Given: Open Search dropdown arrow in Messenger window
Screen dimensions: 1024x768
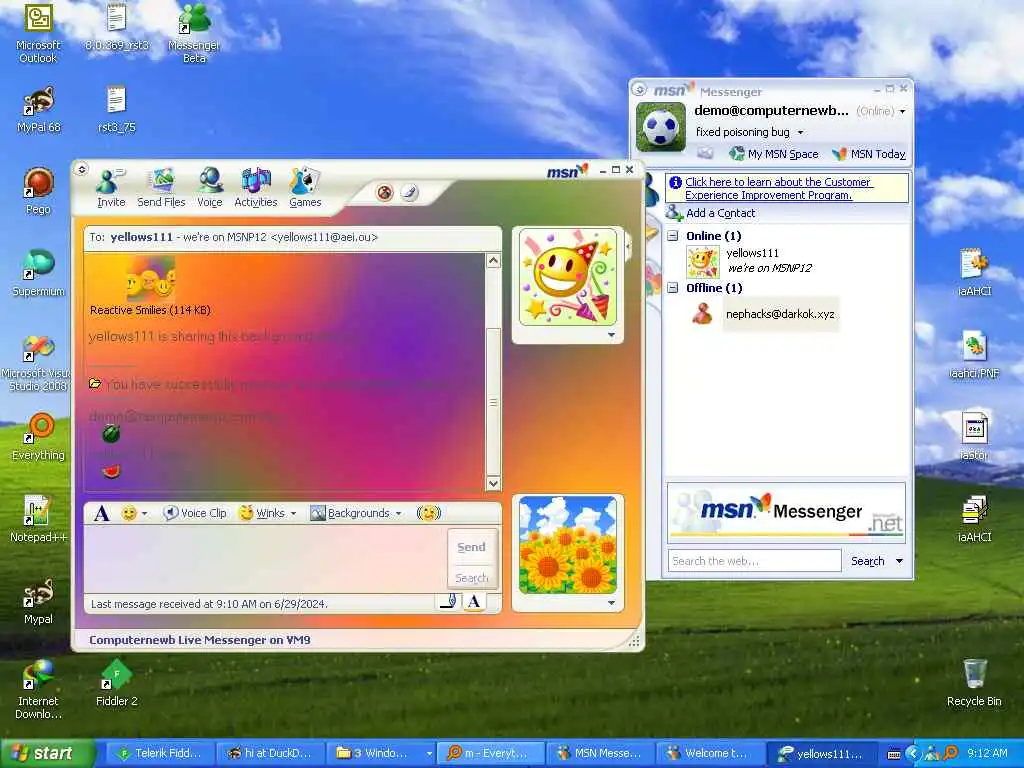Looking at the screenshot, I should click(x=899, y=561).
